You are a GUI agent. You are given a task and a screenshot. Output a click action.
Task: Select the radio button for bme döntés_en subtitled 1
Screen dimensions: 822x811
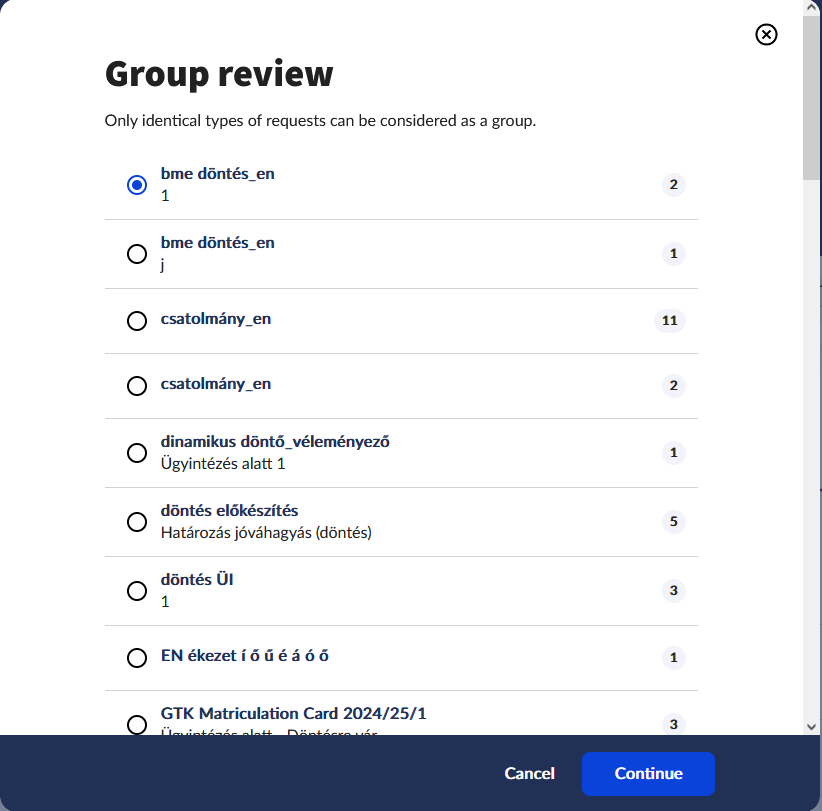pos(137,185)
